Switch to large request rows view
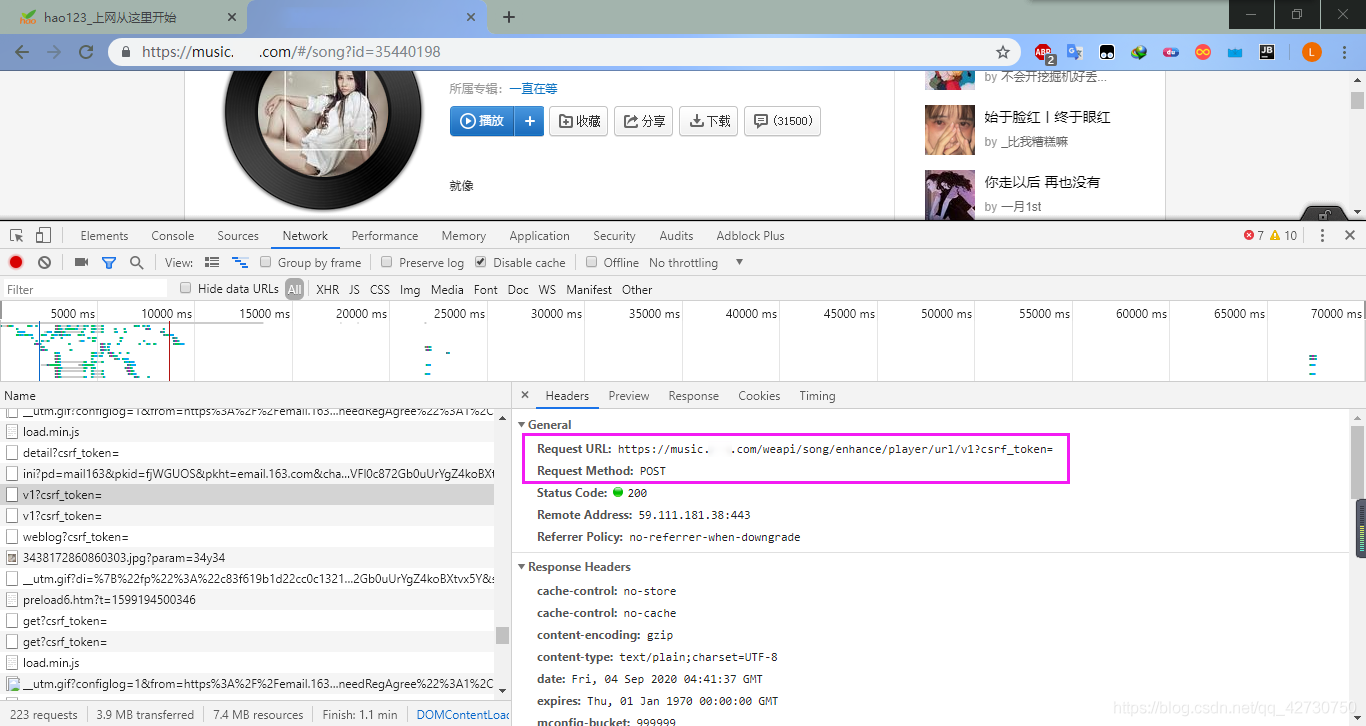The height and width of the screenshot is (726, 1366). click(x=211, y=262)
